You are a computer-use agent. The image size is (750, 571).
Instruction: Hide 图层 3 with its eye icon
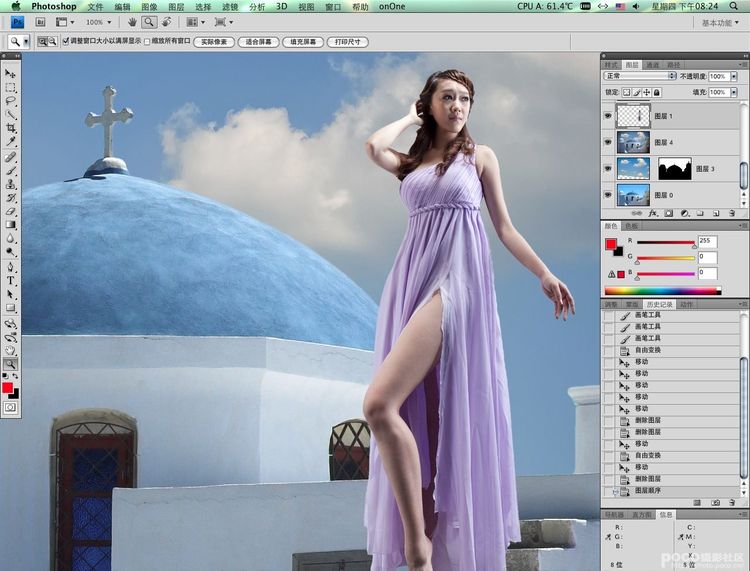click(x=607, y=169)
